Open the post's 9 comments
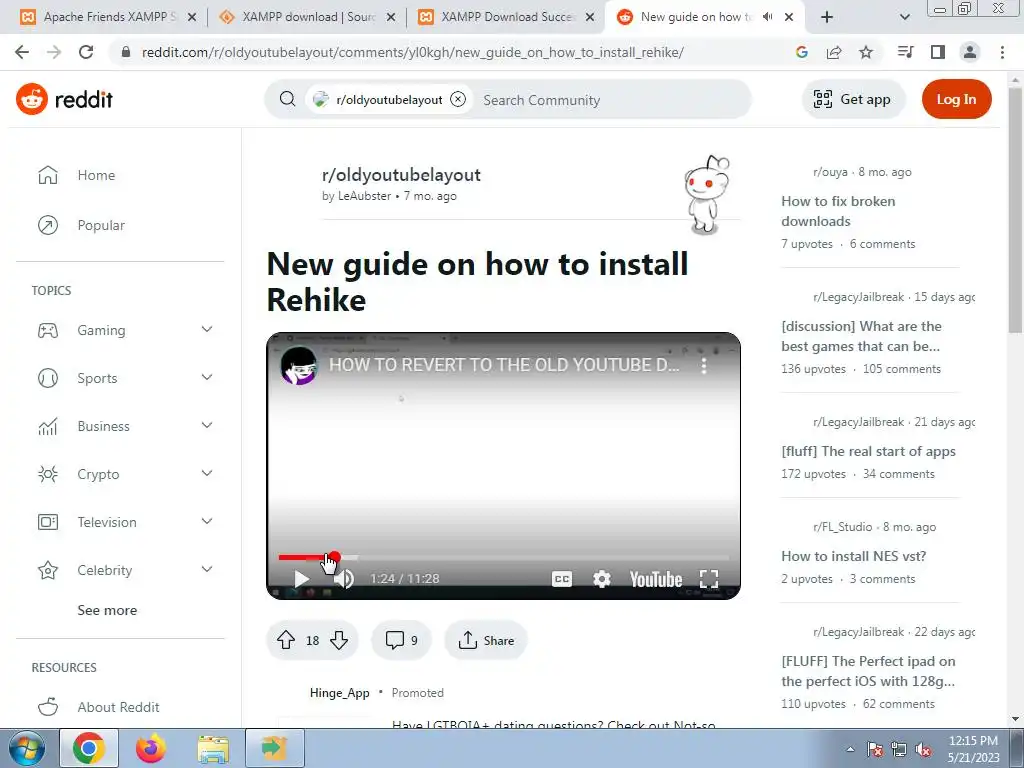Image resolution: width=1024 pixels, height=768 pixels. coord(401,640)
